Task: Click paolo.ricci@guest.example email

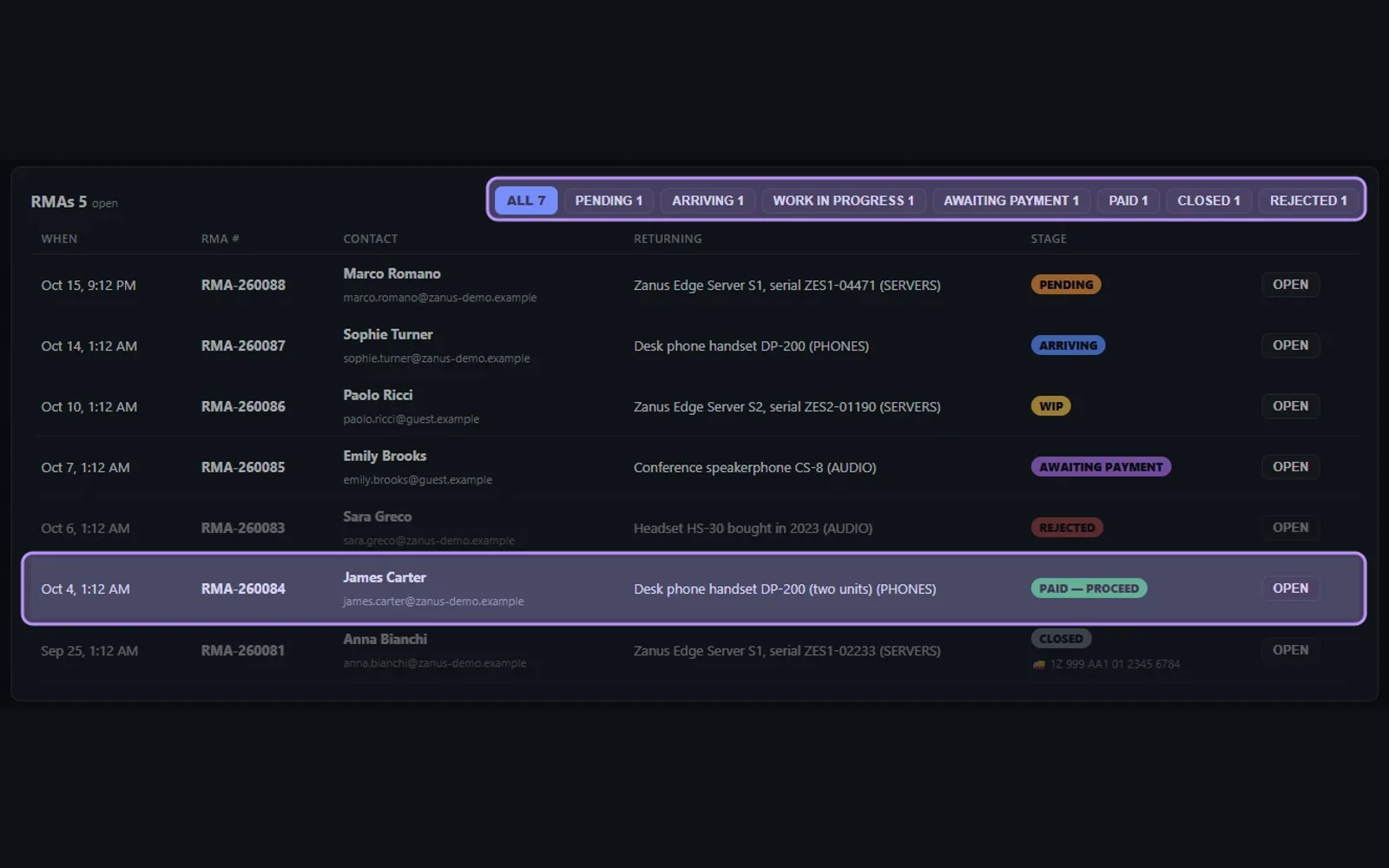Action: pyautogui.click(x=411, y=419)
